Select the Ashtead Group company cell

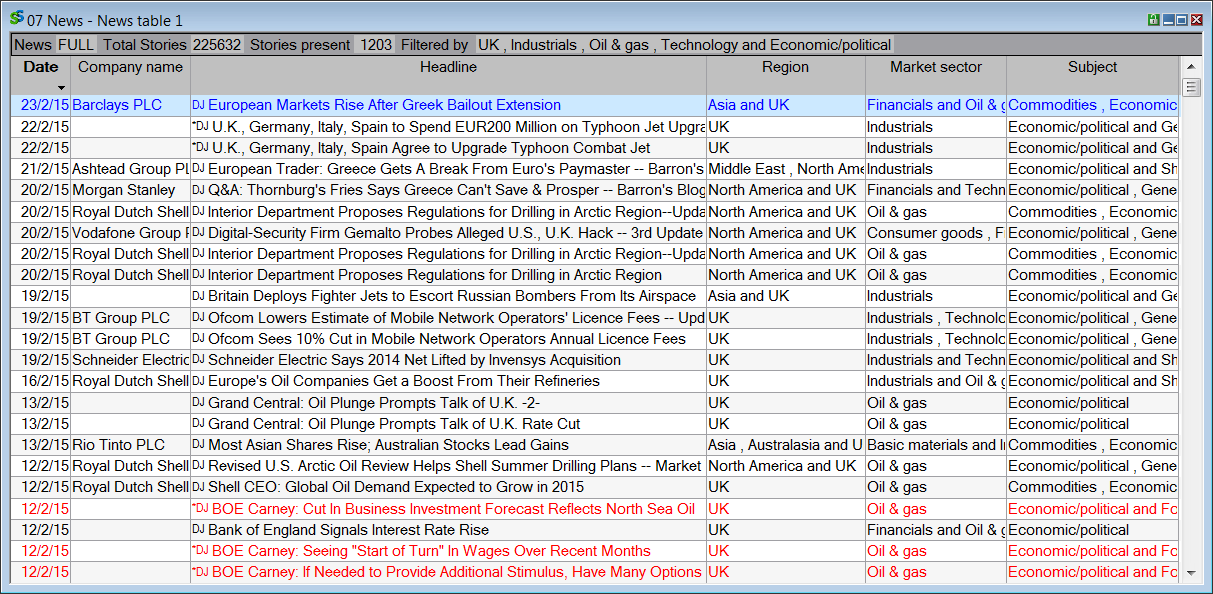coord(130,169)
